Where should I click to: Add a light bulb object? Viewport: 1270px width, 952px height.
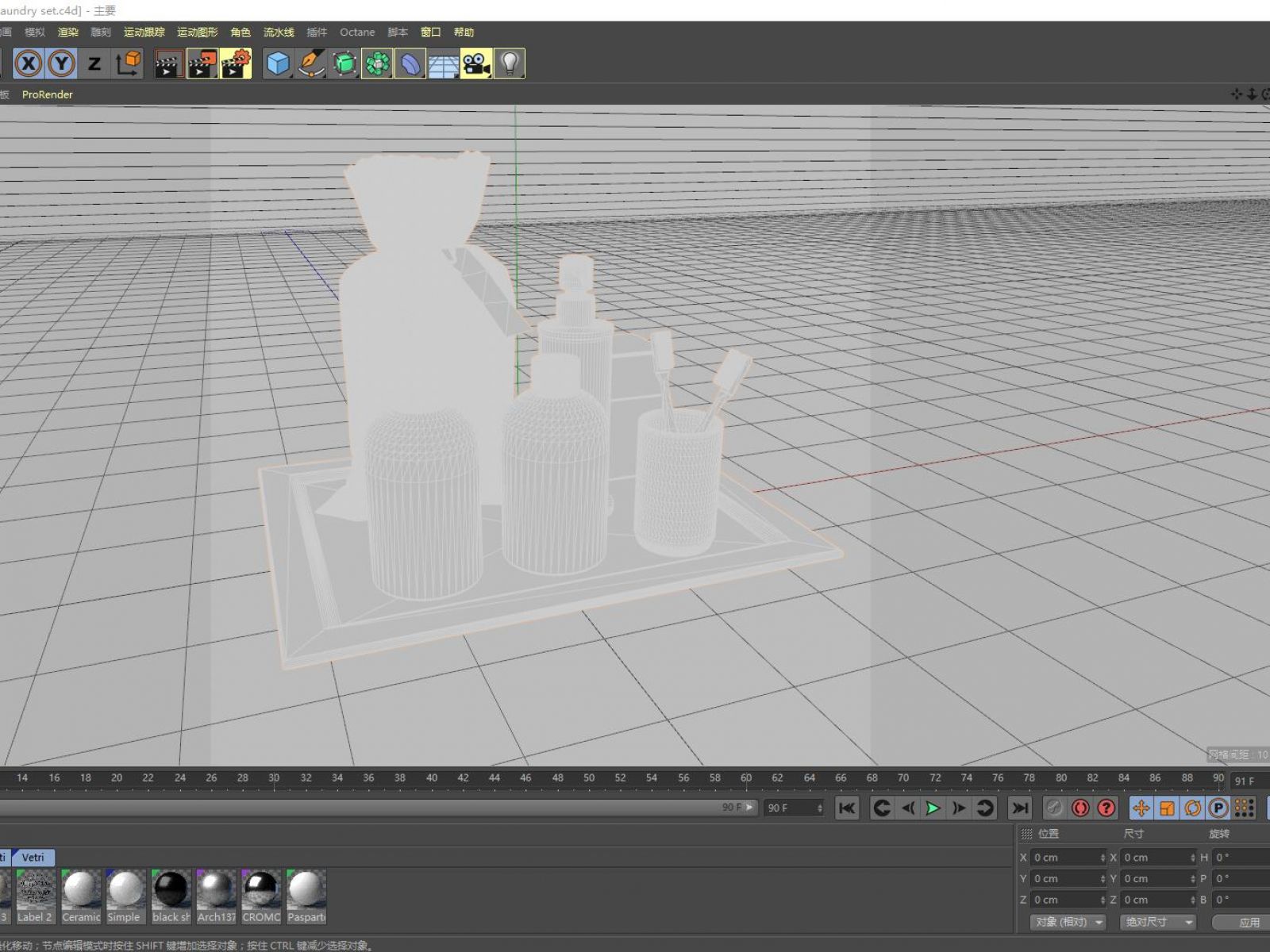coord(509,63)
